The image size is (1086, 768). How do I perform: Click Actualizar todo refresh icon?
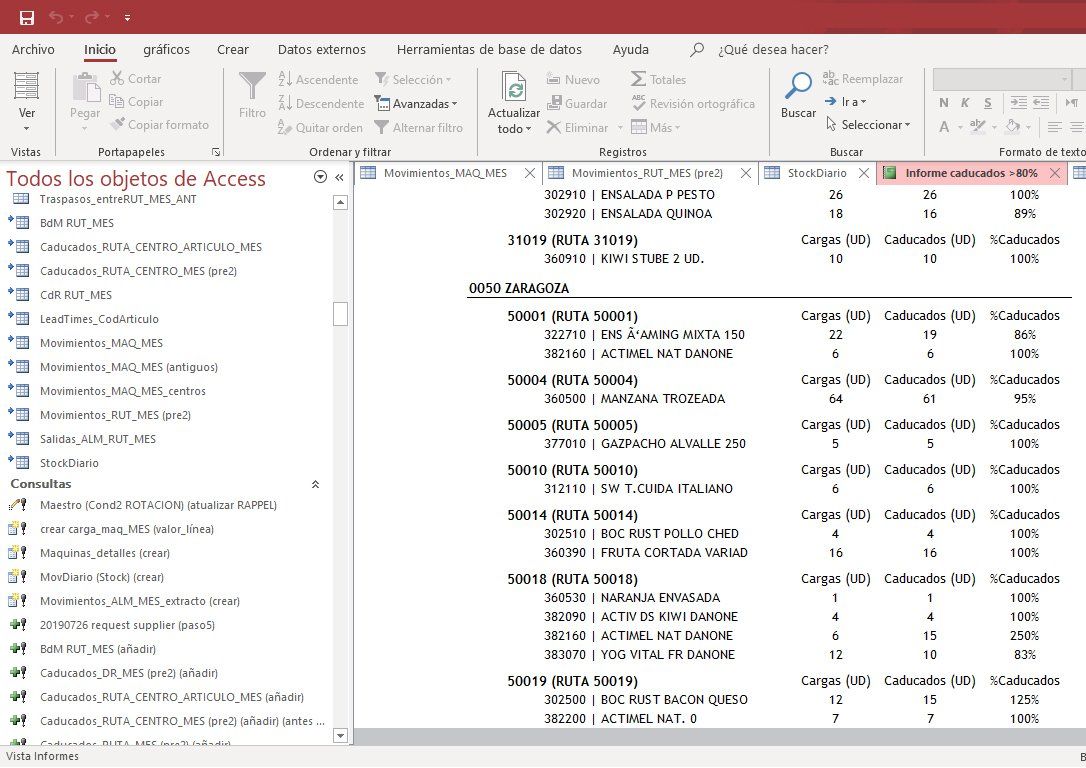513,88
